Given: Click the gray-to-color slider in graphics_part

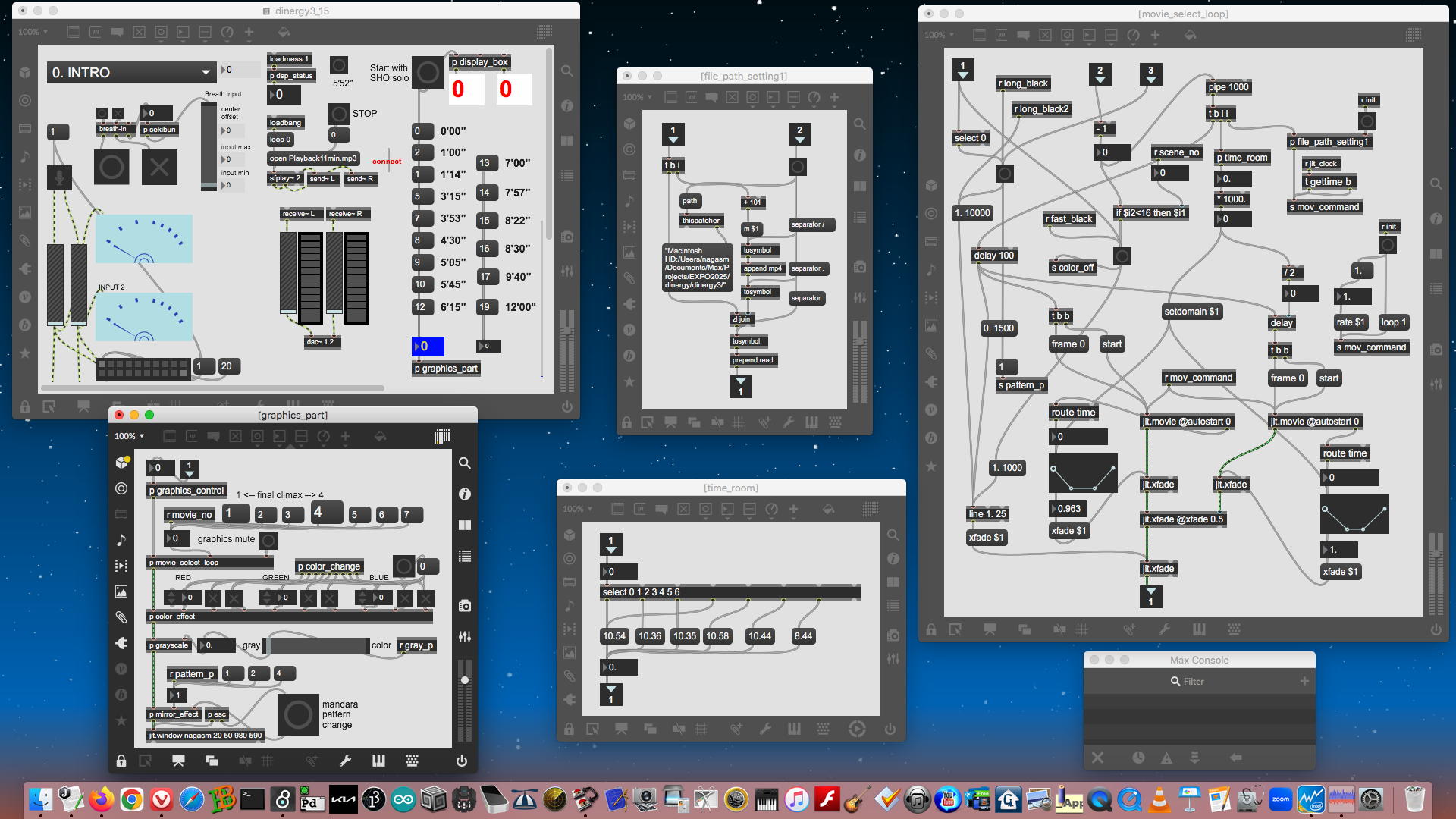Looking at the screenshot, I should [x=316, y=646].
